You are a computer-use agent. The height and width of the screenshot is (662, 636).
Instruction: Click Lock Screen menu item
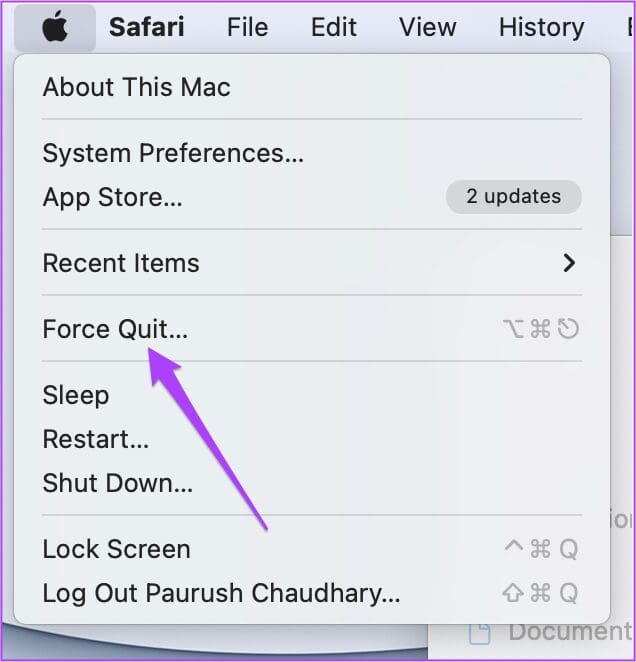coord(116,549)
